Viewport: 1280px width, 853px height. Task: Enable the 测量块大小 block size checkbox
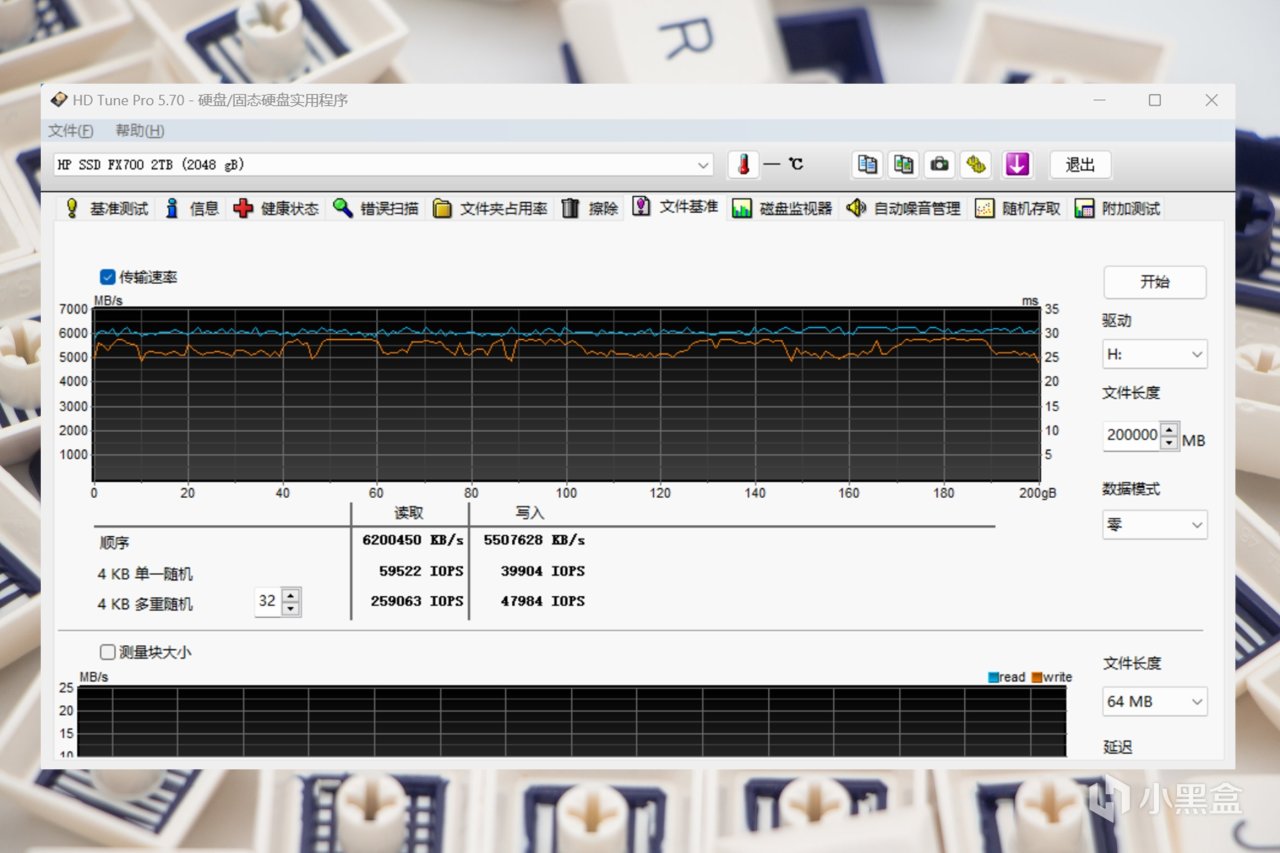(x=107, y=652)
